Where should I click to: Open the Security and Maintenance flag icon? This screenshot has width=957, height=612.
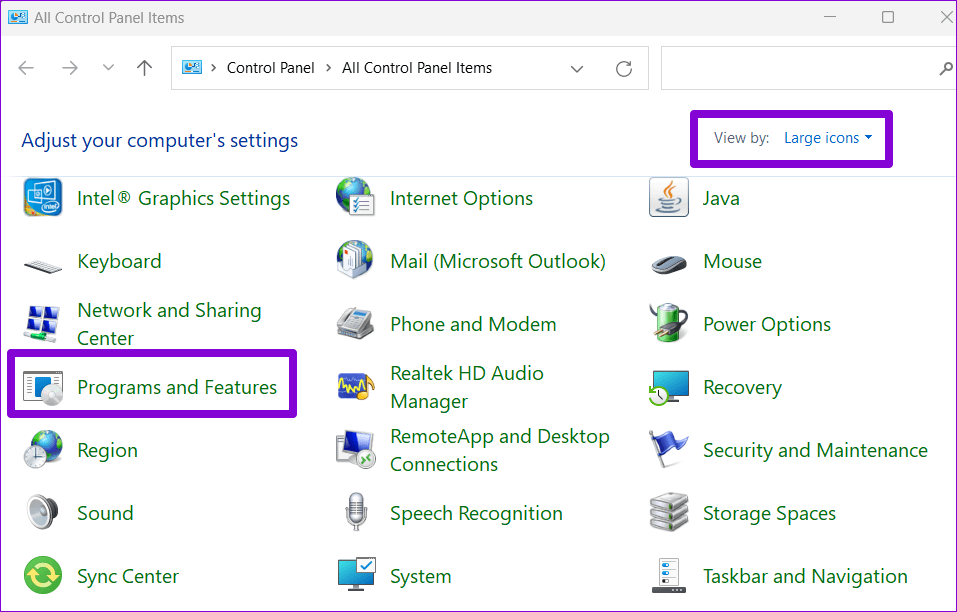point(668,448)
